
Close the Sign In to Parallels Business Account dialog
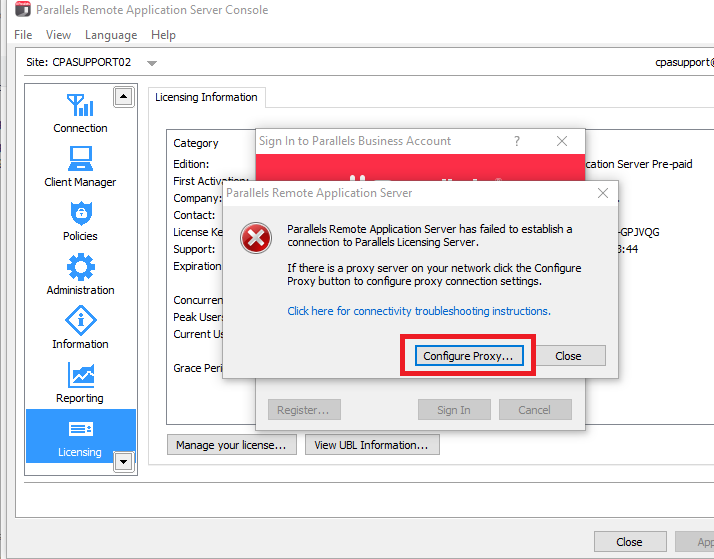click(x=562, y=141)
